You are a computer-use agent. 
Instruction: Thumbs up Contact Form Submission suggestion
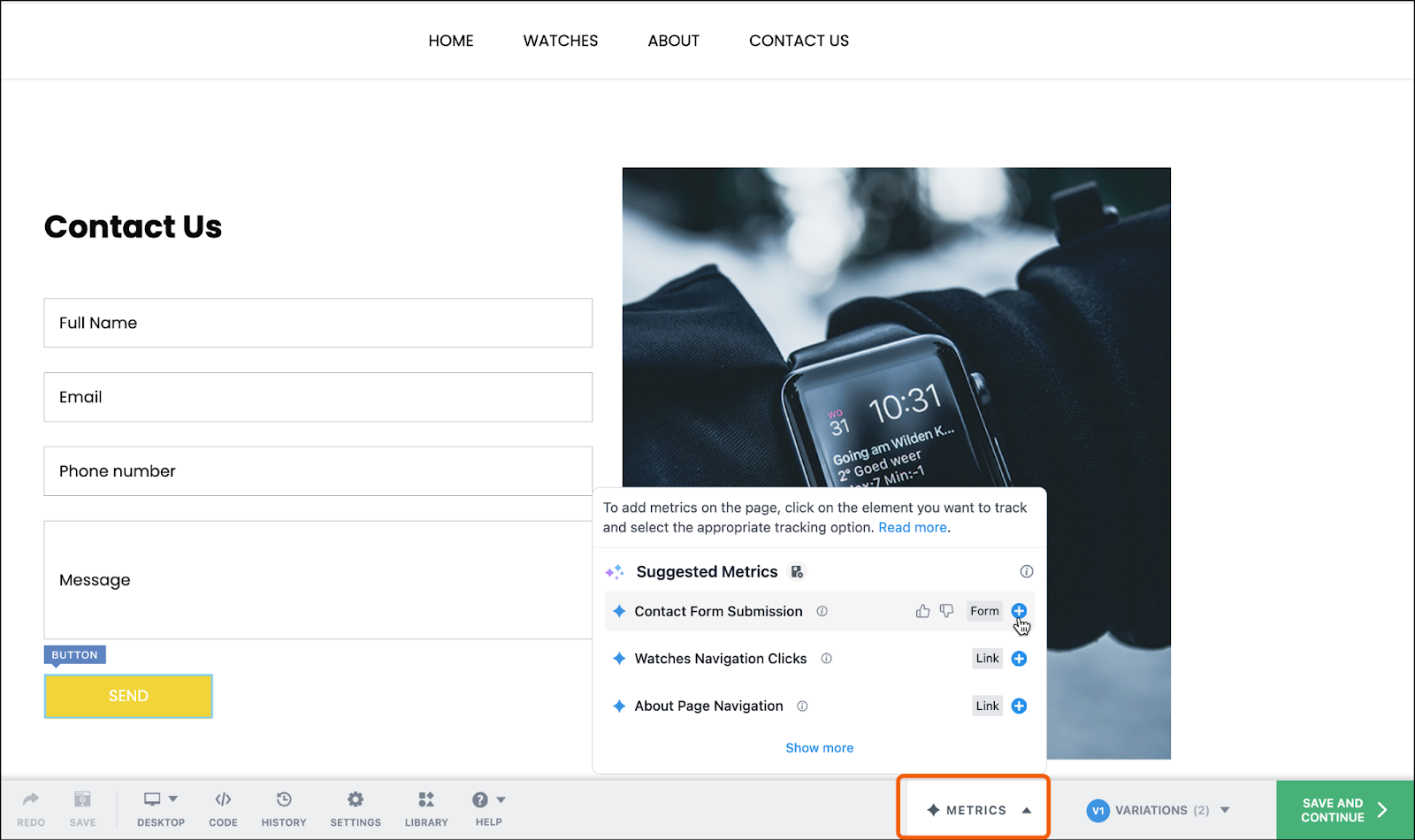(922, 611)
